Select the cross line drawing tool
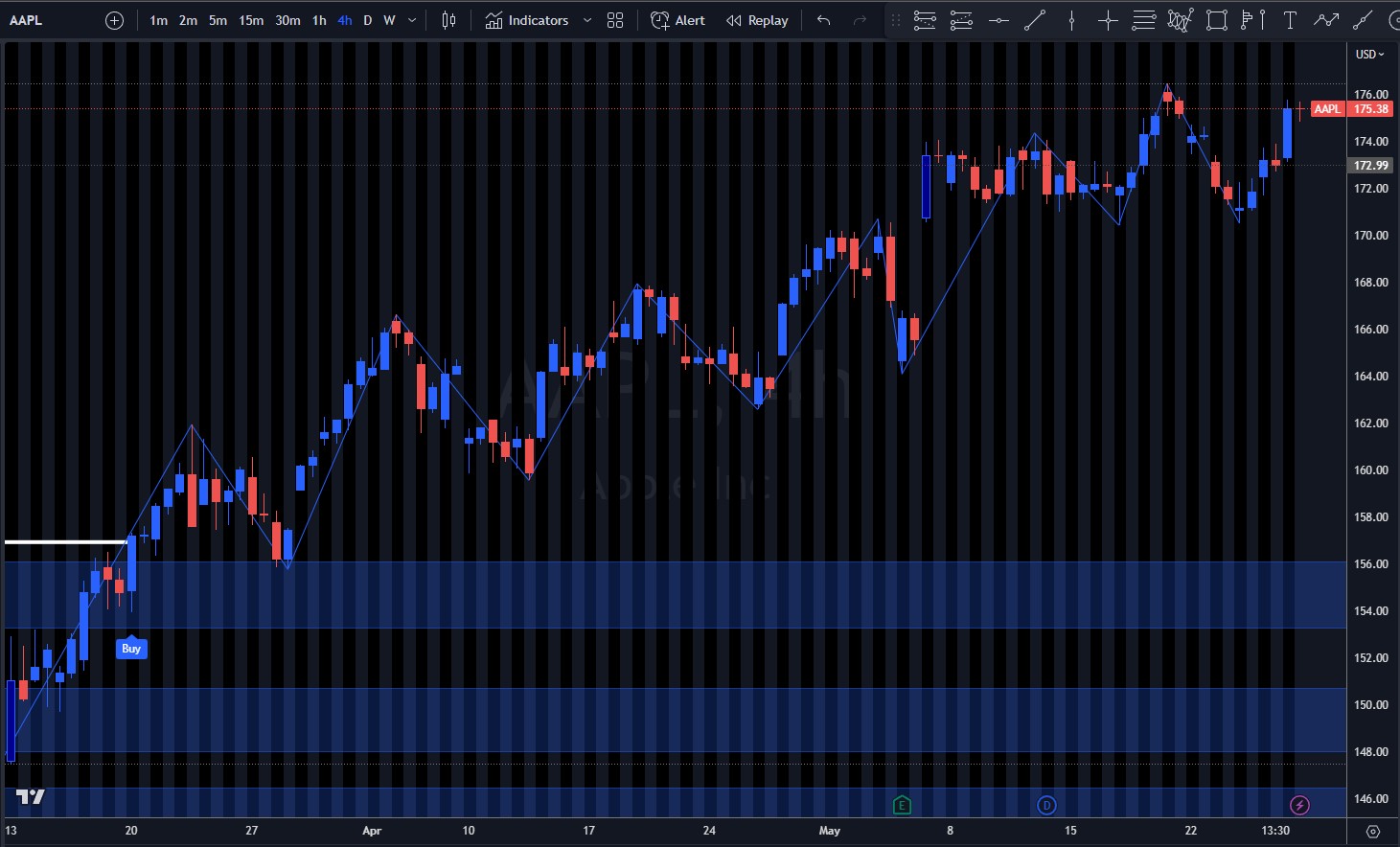 (1108, 20)
